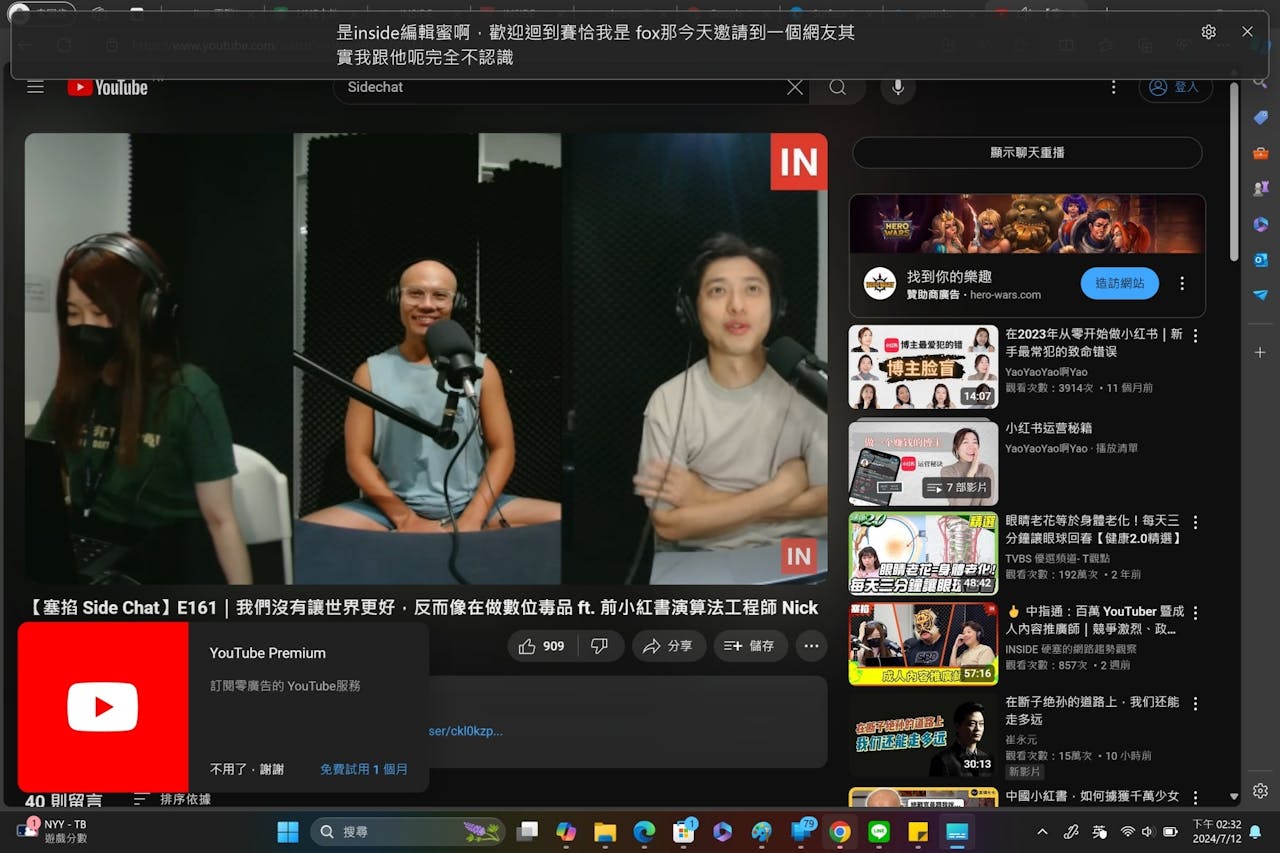Open Sticky Notes from taskbar
Viewport: 1280px width, 853px height.
[x=918, y=831]
